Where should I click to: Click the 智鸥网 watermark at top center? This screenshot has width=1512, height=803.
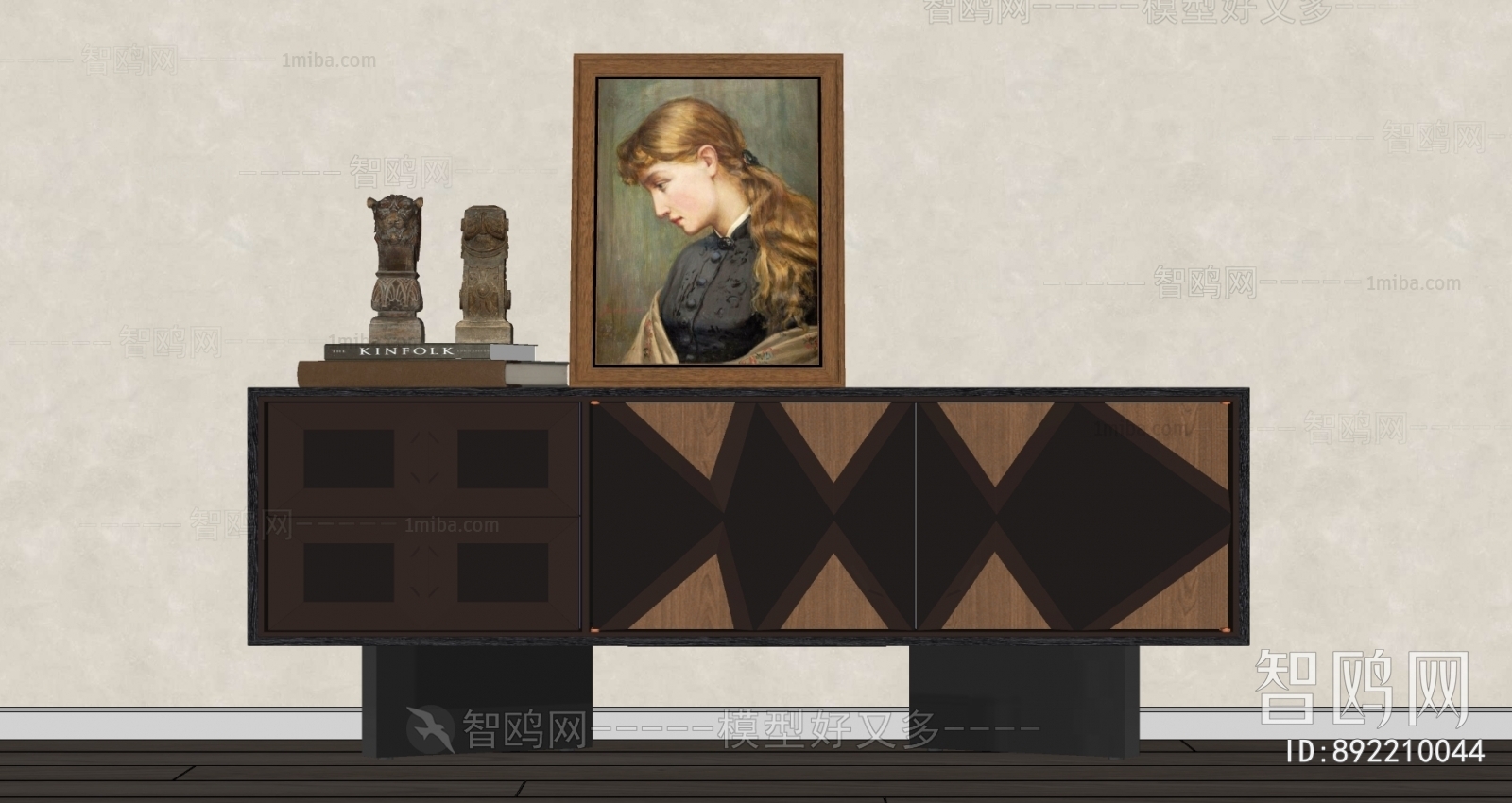tap(977, 11)
